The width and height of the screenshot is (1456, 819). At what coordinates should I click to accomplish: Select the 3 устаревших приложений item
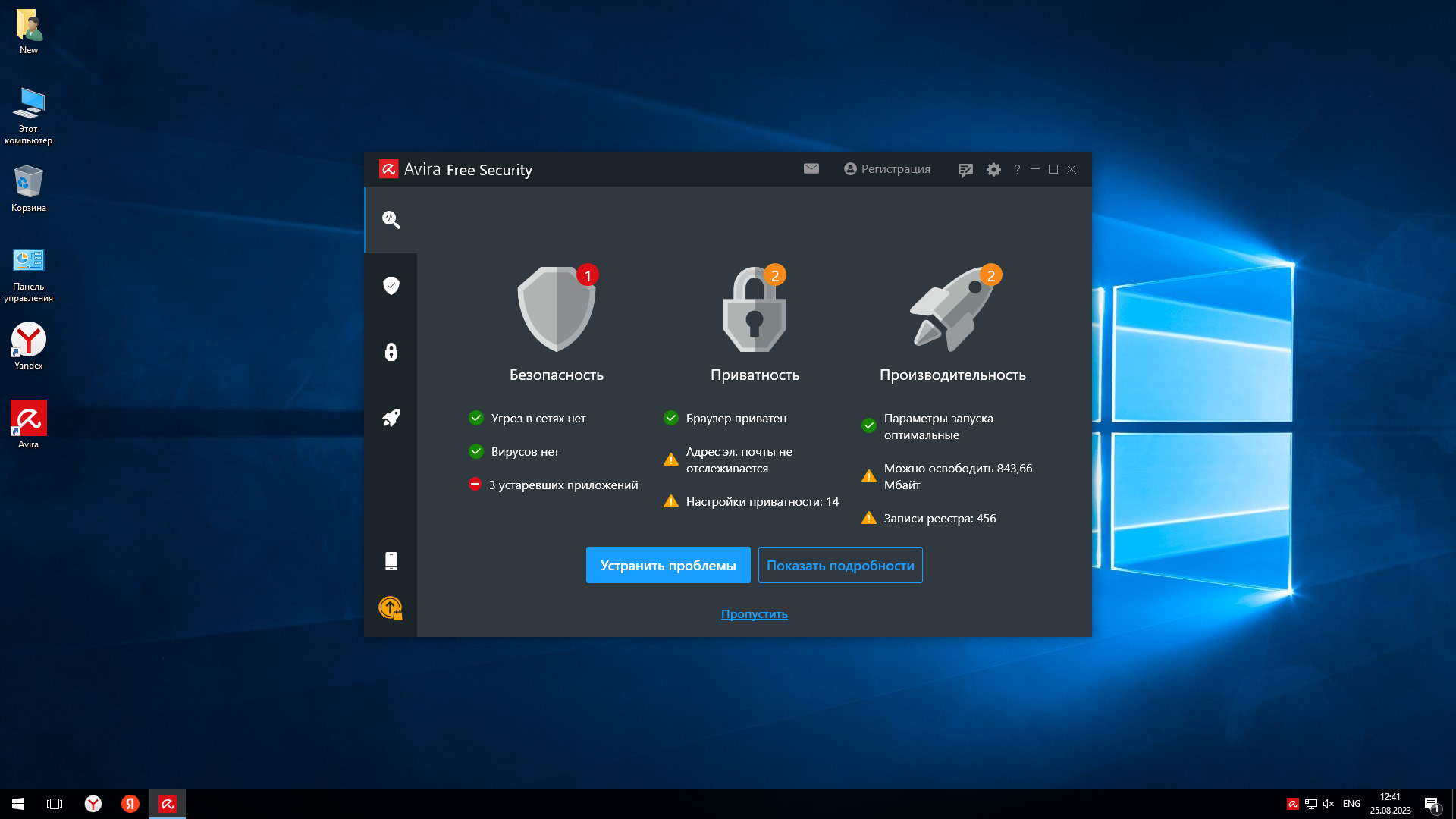pos(563,485)
